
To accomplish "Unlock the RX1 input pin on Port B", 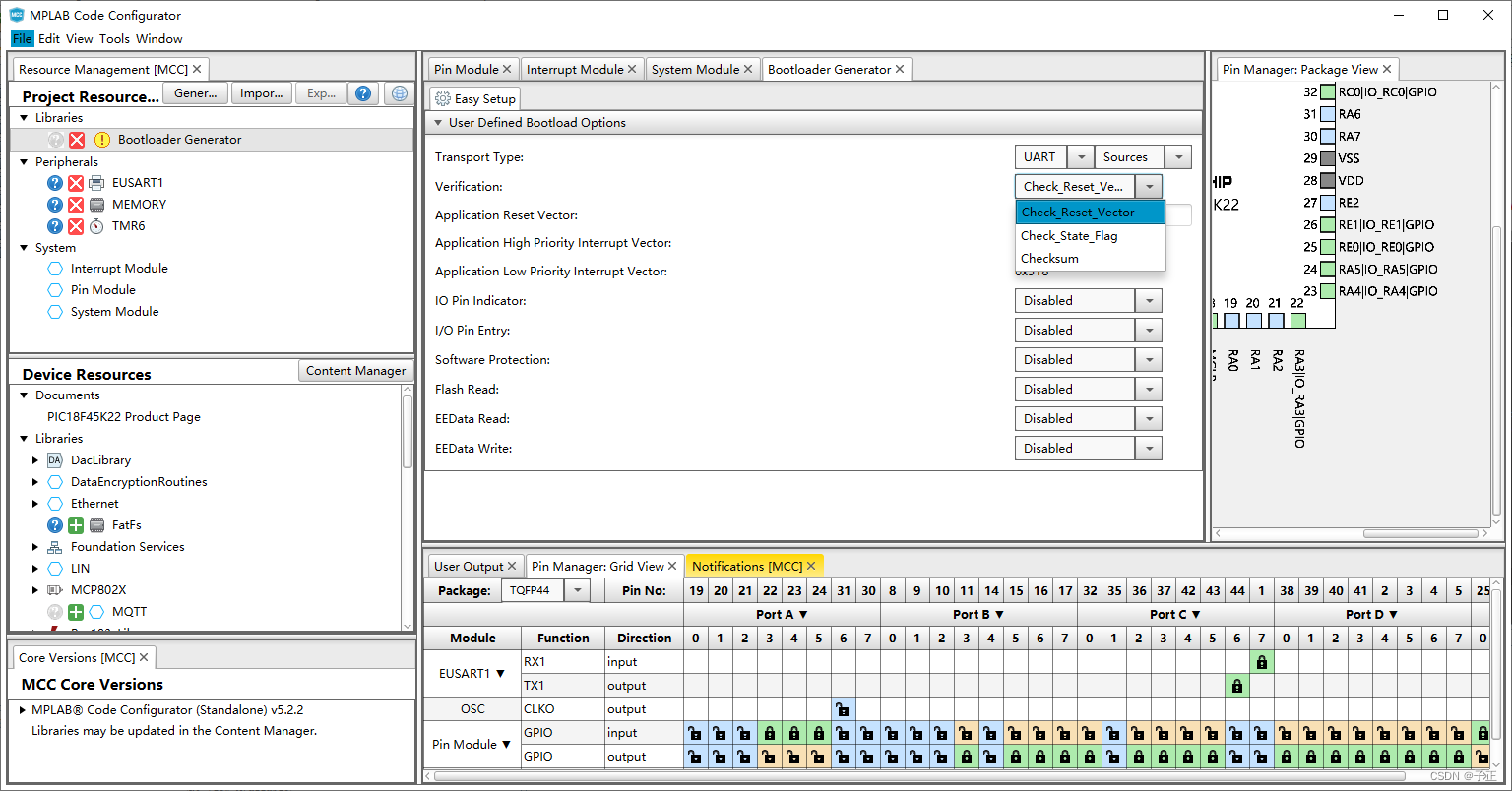I will click(1262, 661).
